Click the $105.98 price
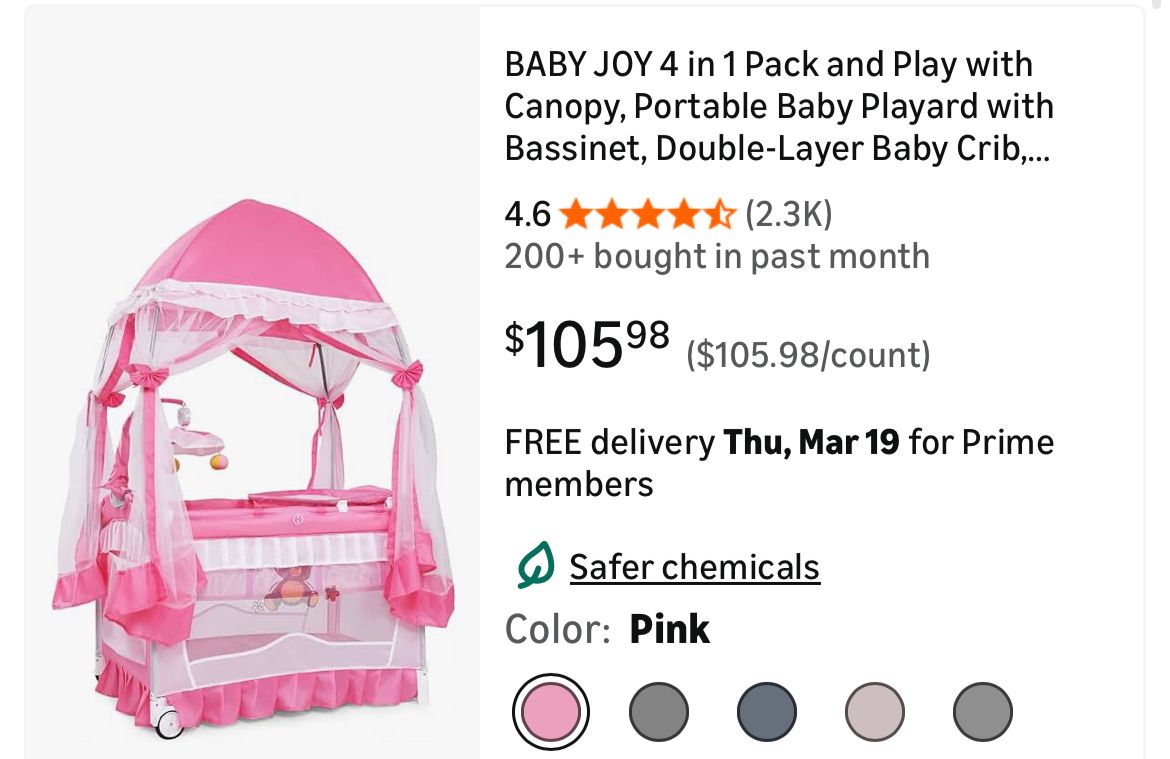 coord(587,345)
